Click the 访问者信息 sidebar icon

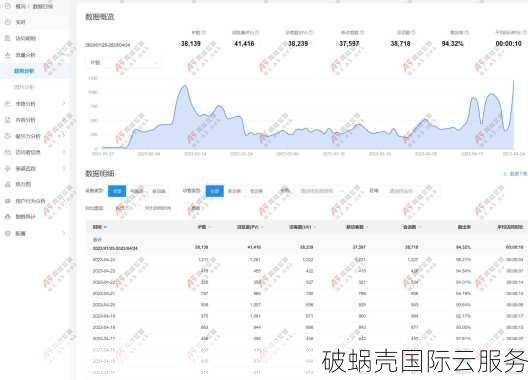point(8,152)
